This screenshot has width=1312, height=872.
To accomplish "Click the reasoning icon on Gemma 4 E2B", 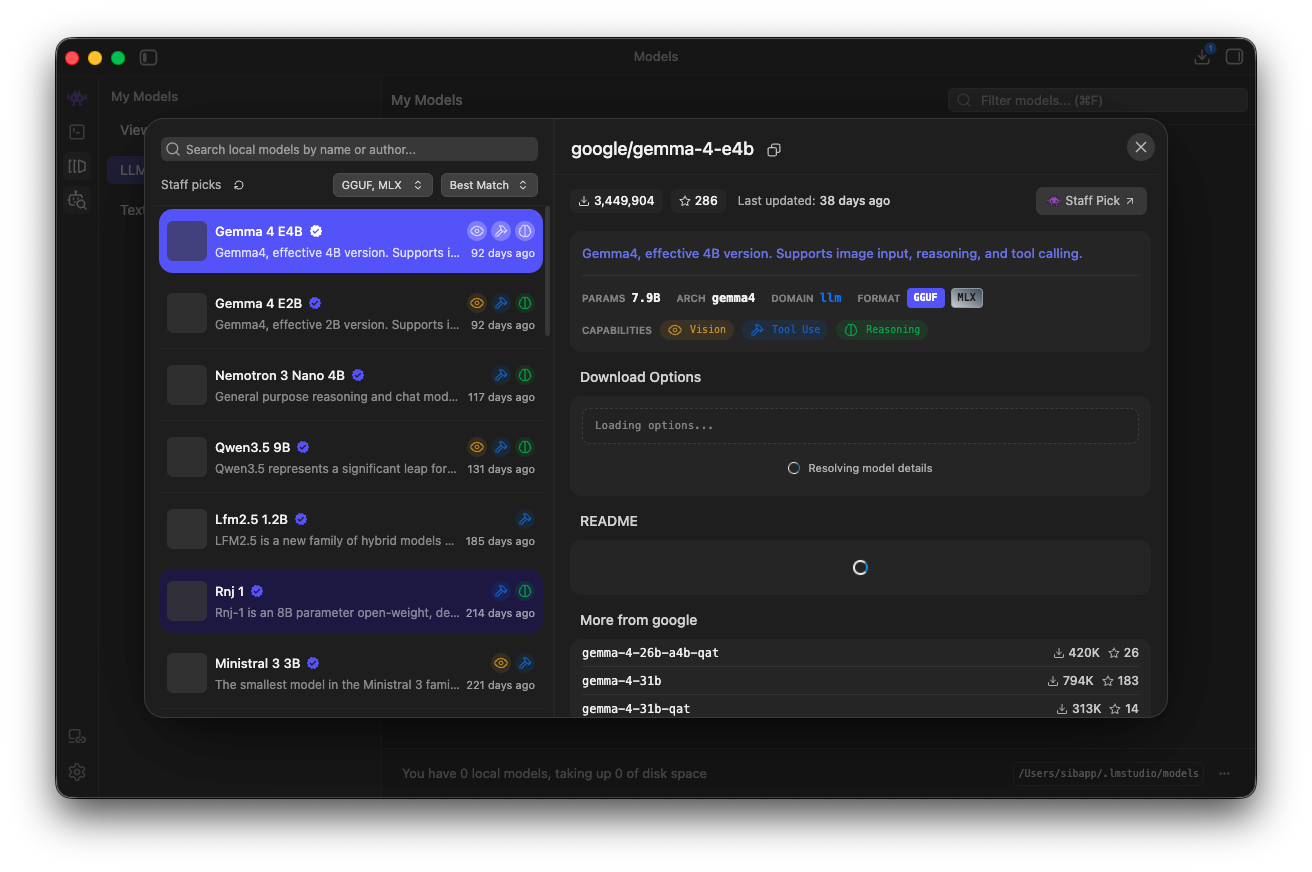I will (x=525, y=303).
